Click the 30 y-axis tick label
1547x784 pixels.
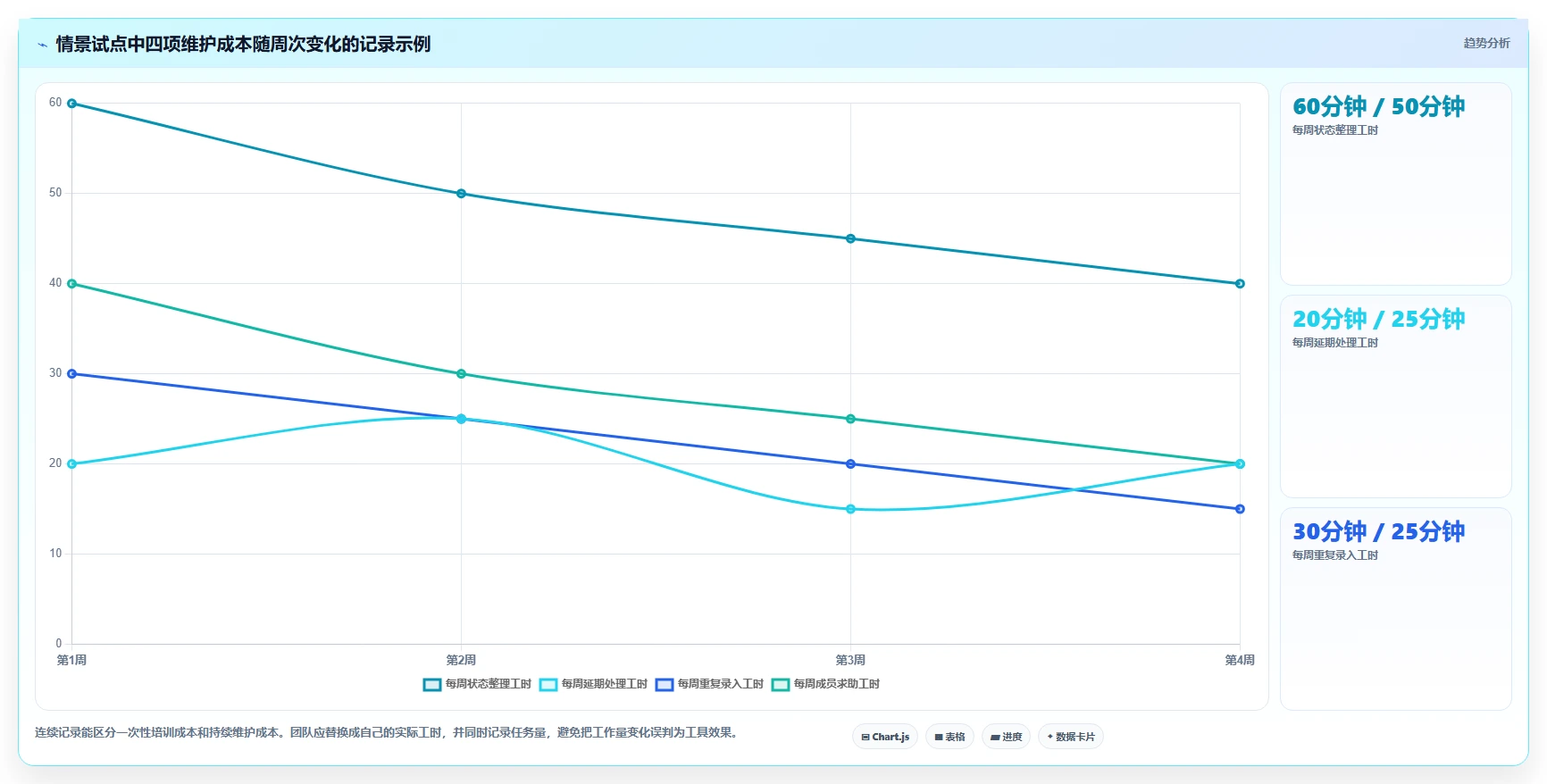click(55, 373)
